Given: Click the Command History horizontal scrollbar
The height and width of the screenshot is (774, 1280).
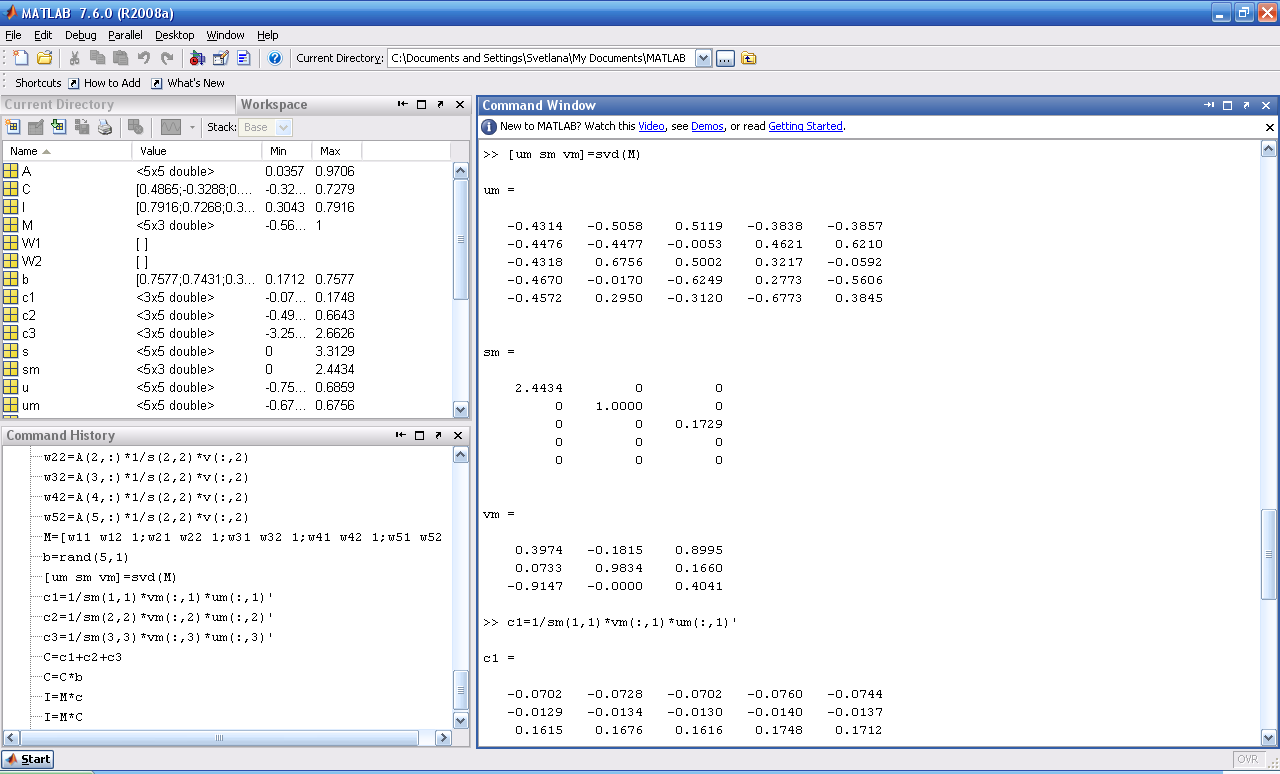Looking at the screenshot, I should pyautogui.click(x=220, y=738).
